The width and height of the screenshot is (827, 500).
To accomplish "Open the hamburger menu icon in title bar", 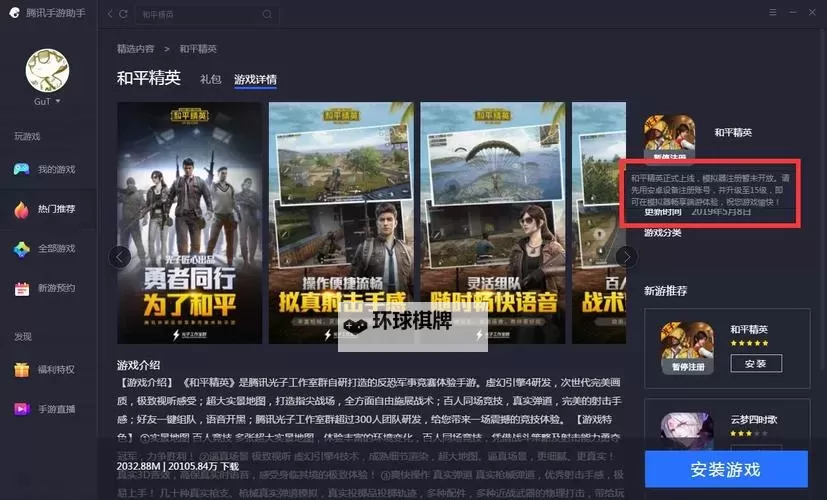I will (773, 13).
